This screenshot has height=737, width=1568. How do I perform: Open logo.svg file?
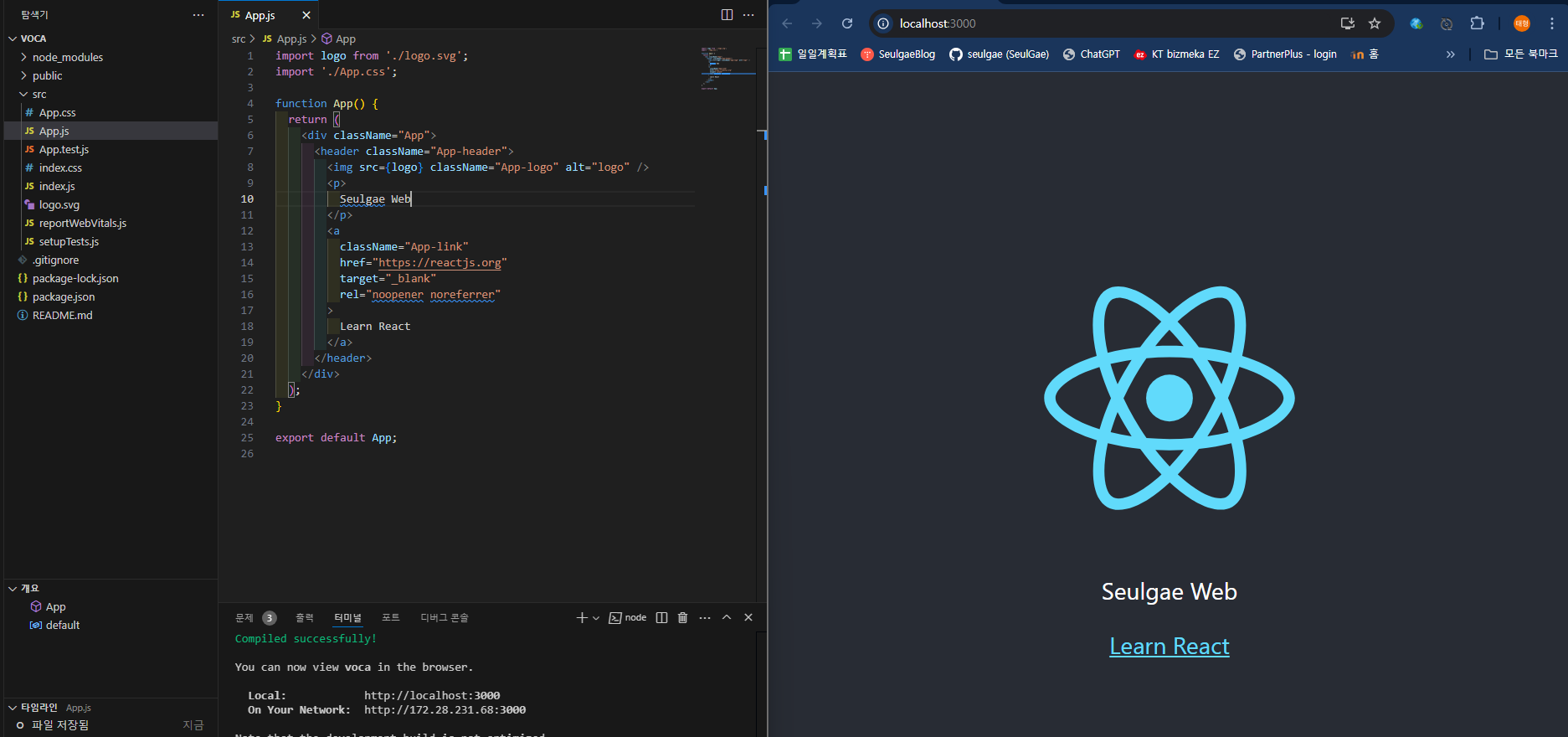click(x=111, y=204)
